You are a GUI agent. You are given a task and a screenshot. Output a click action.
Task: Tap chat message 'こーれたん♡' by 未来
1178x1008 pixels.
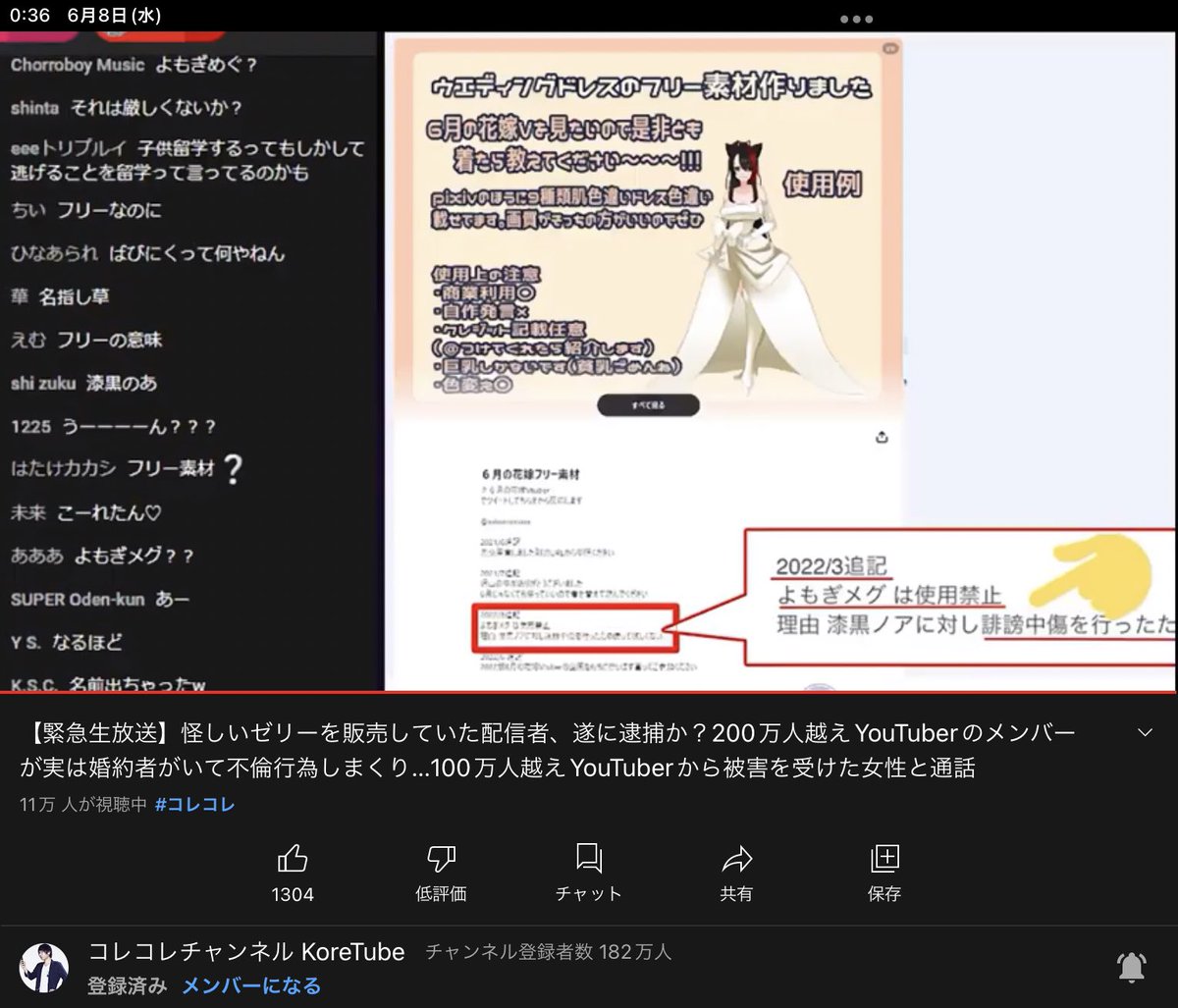tap(85, 512)
